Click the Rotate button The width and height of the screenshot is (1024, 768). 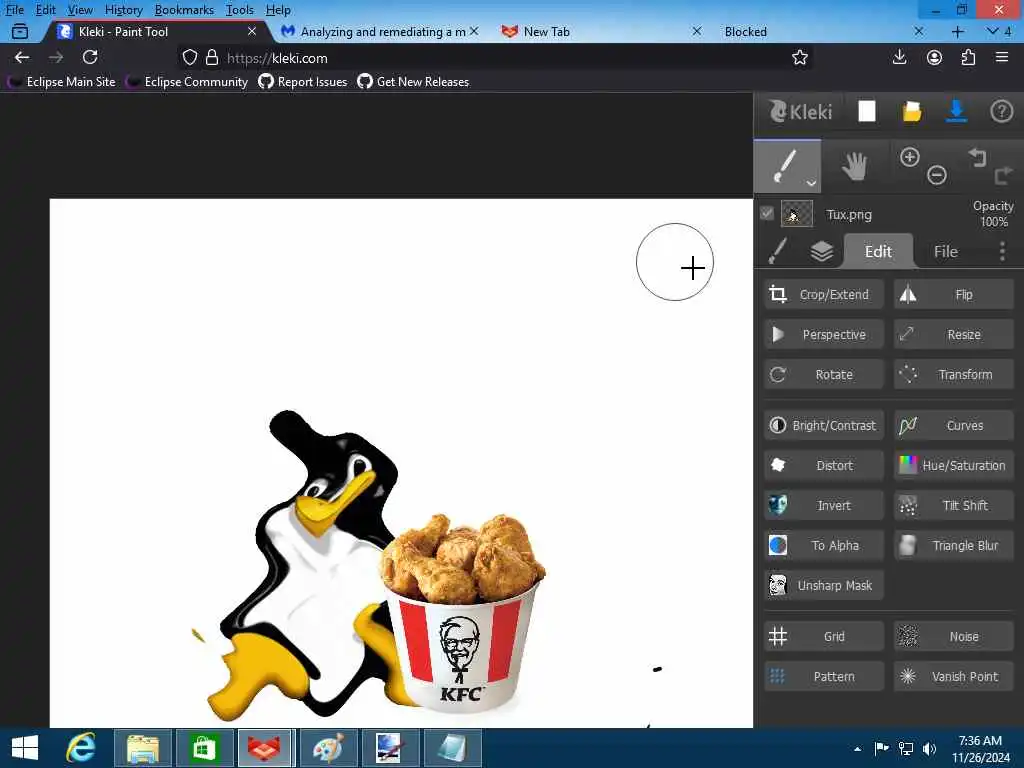824,374
